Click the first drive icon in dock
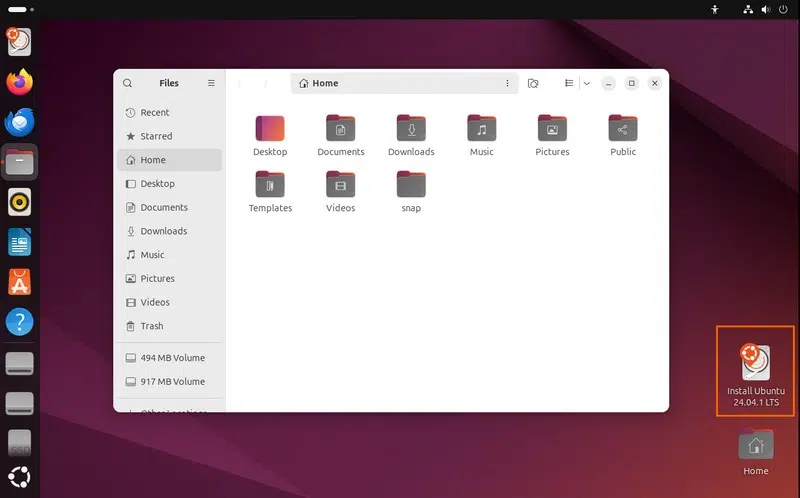Image resolution: width=800 pixels, height=498 pixels. [x=19, y=363]
